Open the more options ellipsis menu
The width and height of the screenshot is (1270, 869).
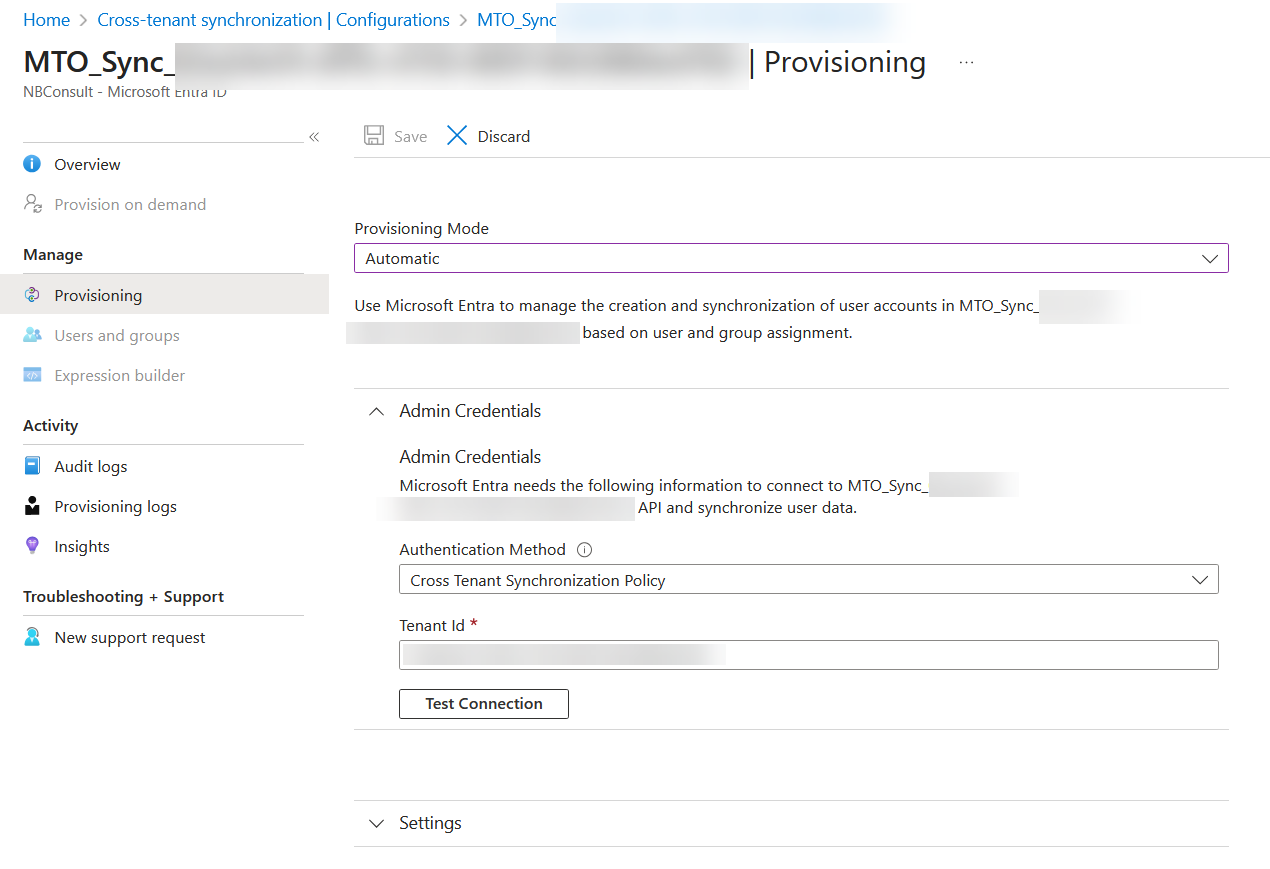[x=966, y=62]
